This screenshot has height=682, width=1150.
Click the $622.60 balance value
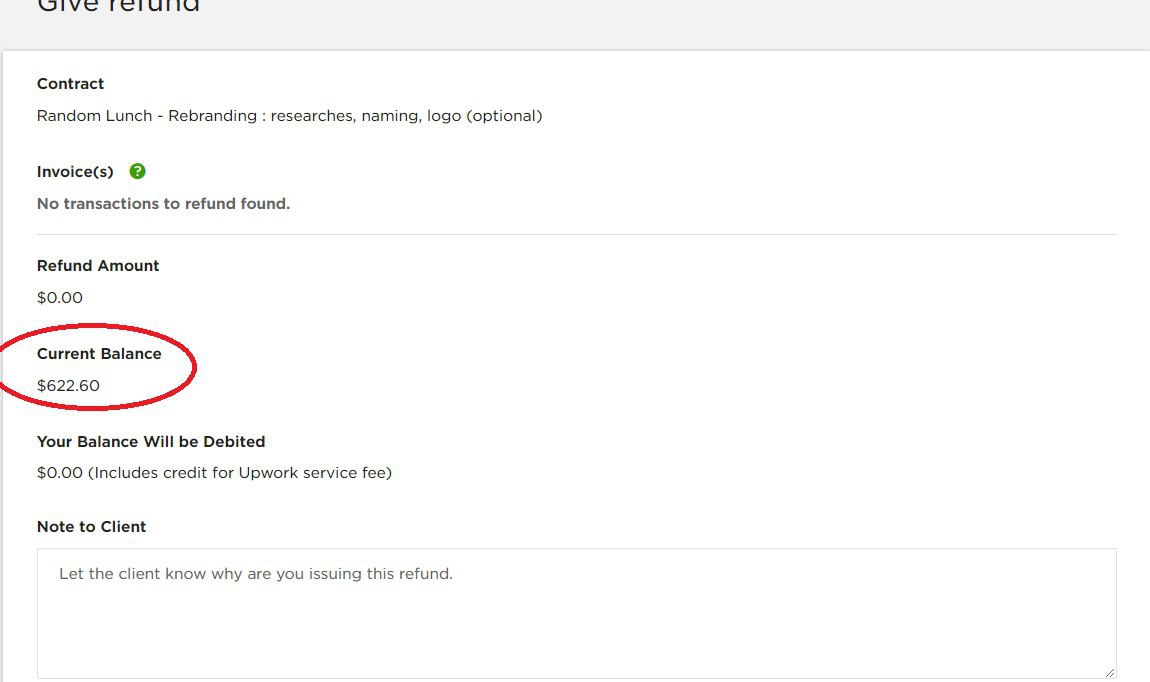(68, 386)
